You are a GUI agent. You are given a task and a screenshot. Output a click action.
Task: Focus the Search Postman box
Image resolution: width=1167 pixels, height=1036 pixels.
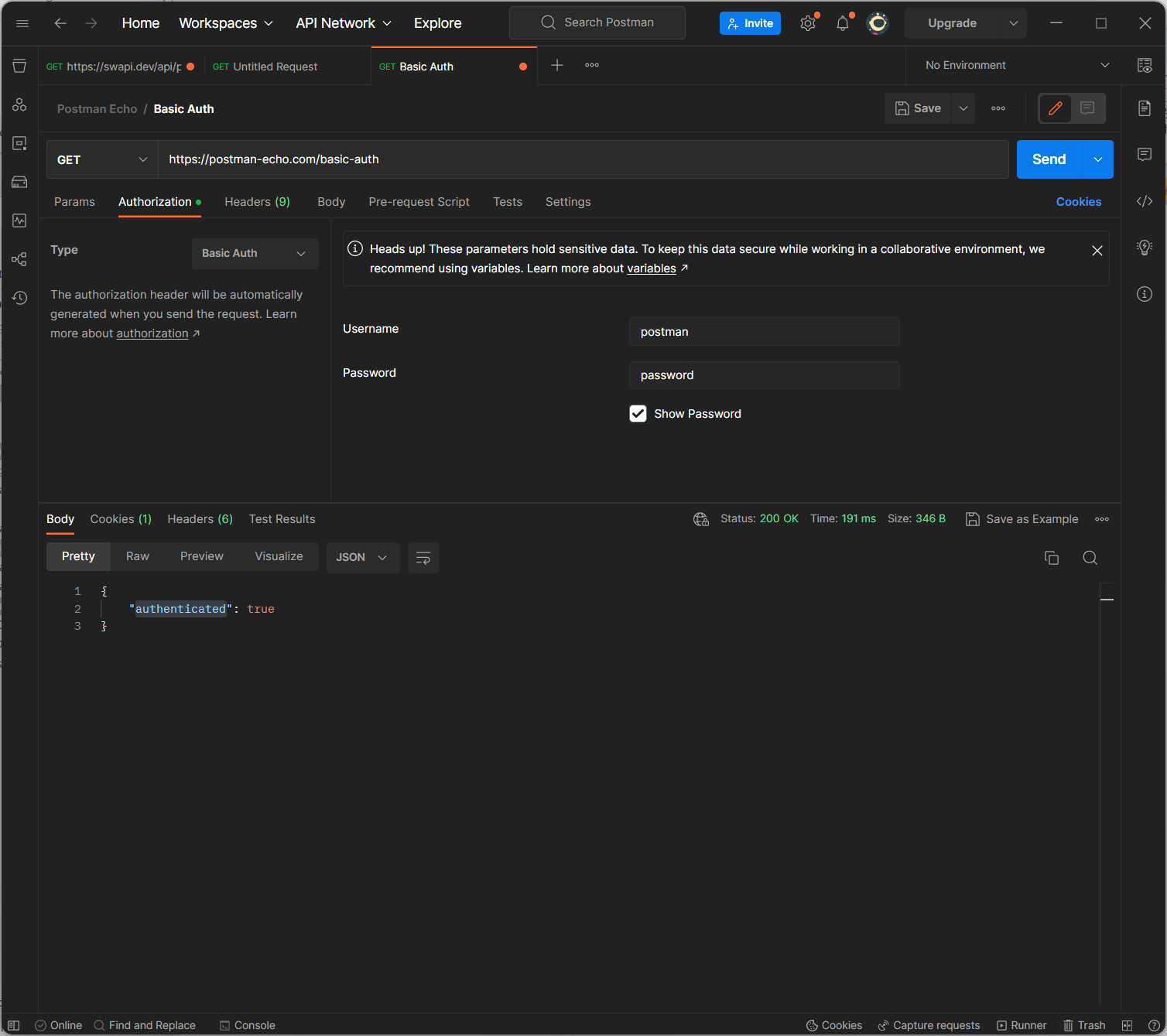tap(597, 22)
